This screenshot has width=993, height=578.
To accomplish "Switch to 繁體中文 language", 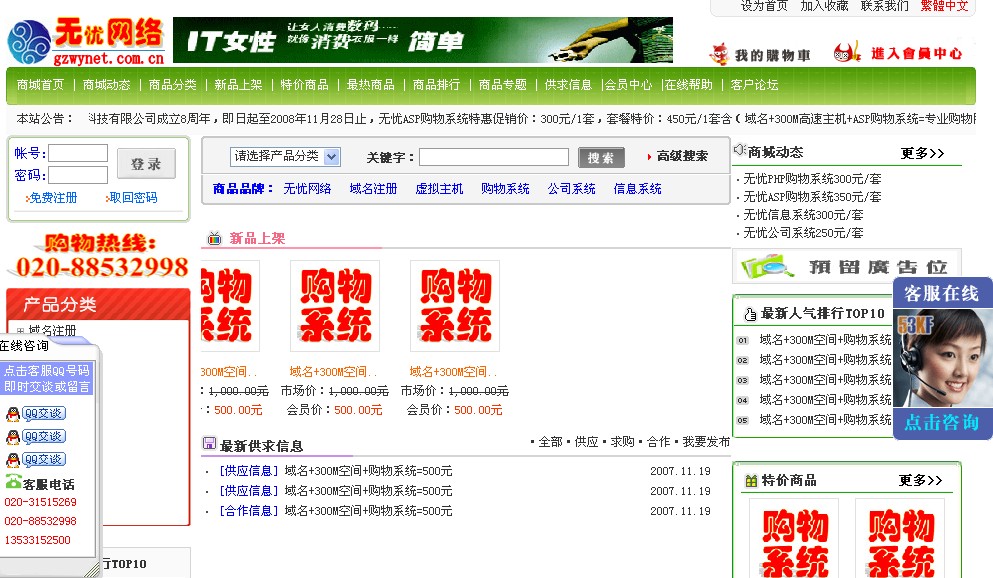I will 944,6.
